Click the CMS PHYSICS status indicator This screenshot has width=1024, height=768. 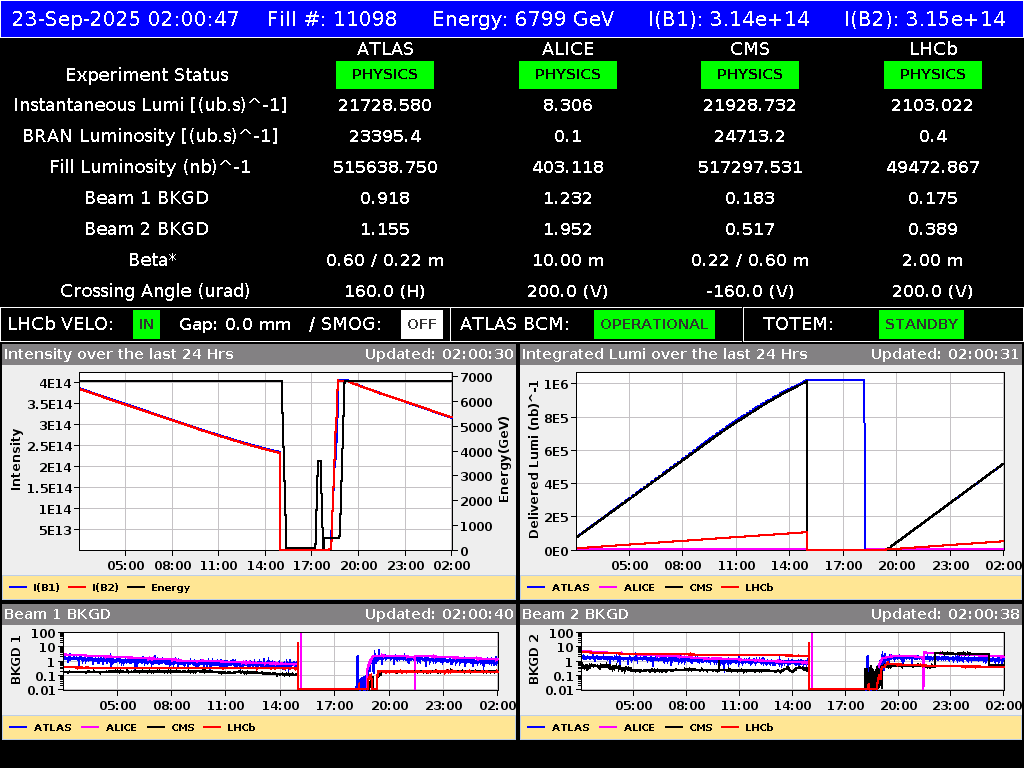pos(750,74)
